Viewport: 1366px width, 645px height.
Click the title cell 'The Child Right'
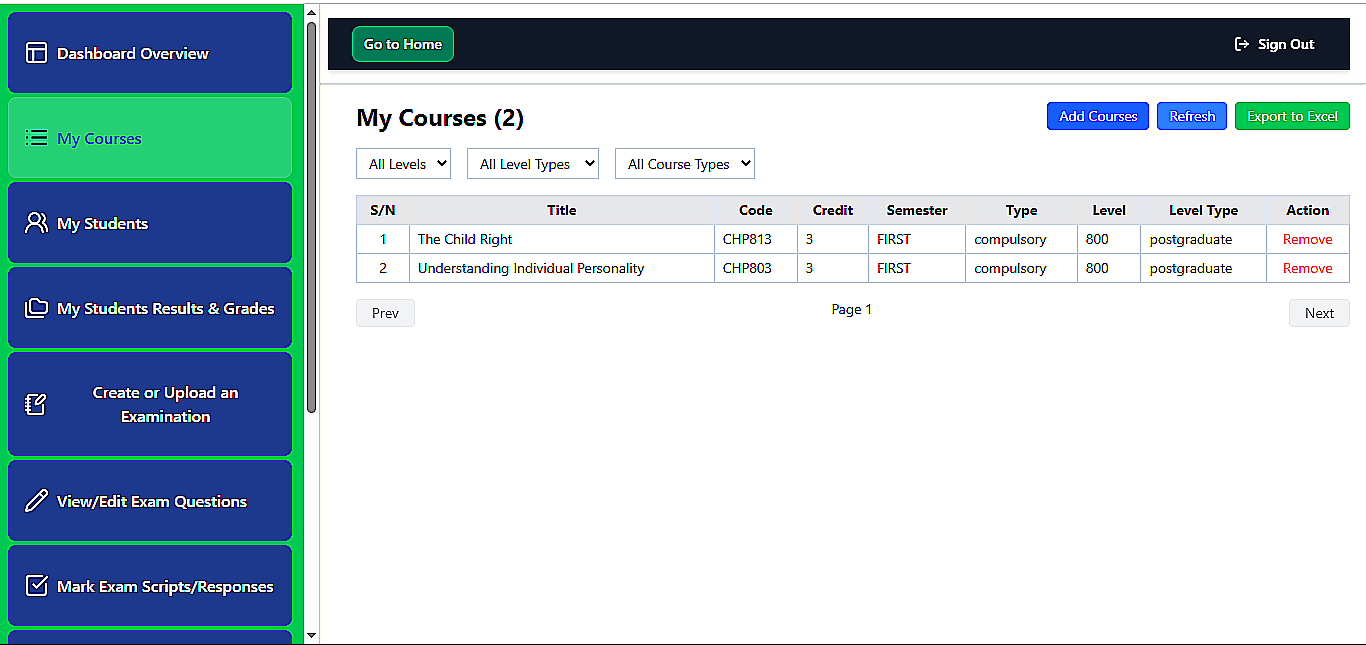tap(562, 239)
